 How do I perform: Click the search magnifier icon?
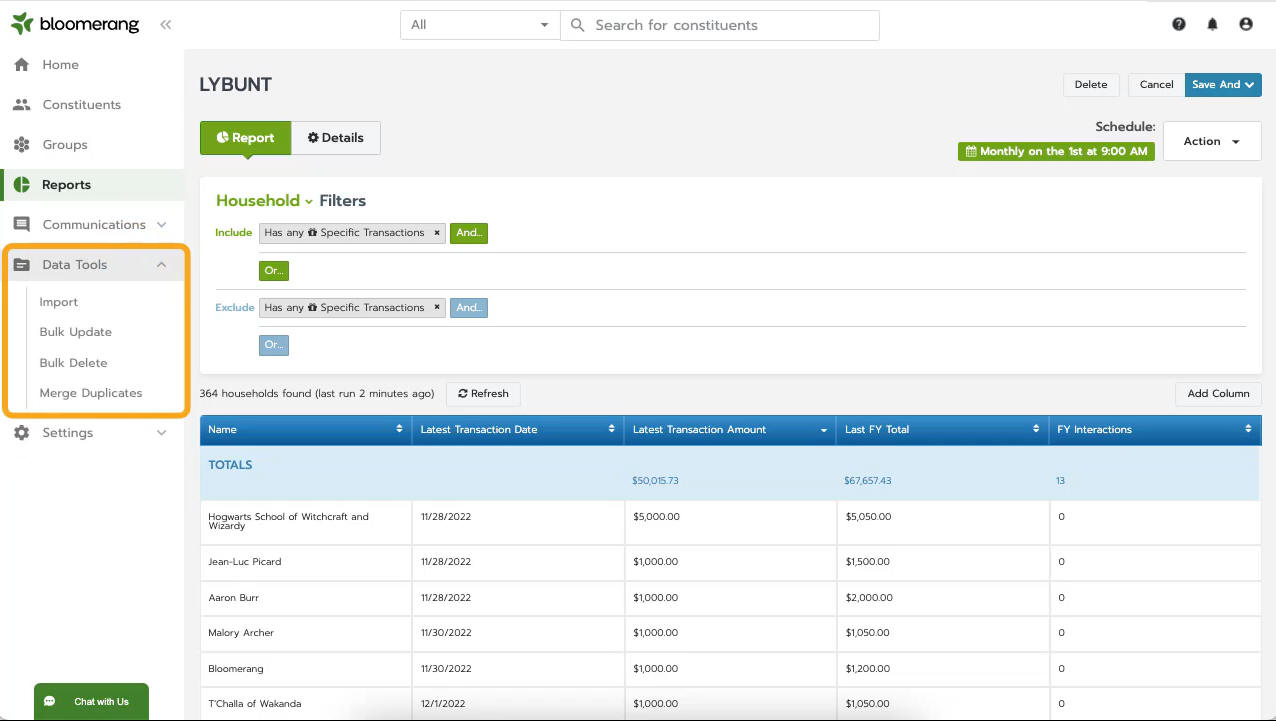click(x=577, y=25)
